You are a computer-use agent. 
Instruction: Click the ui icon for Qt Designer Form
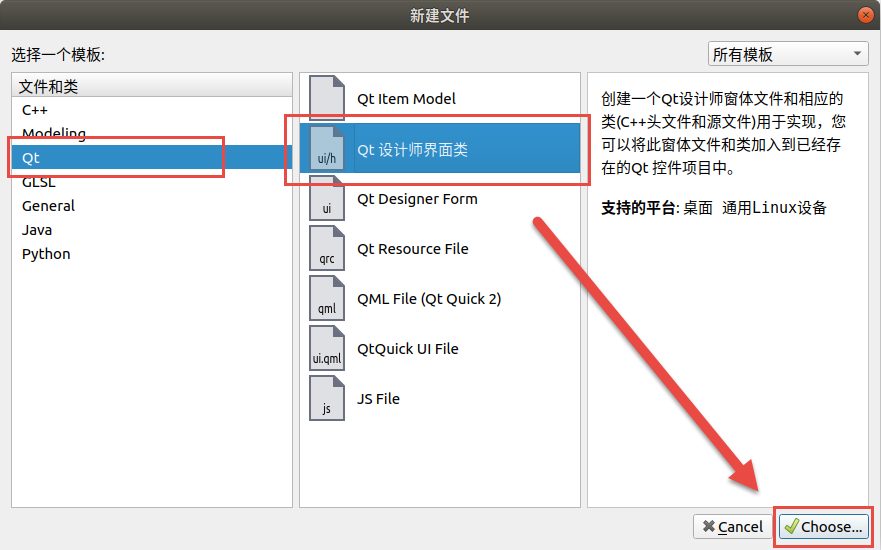(x=326, y=198)
